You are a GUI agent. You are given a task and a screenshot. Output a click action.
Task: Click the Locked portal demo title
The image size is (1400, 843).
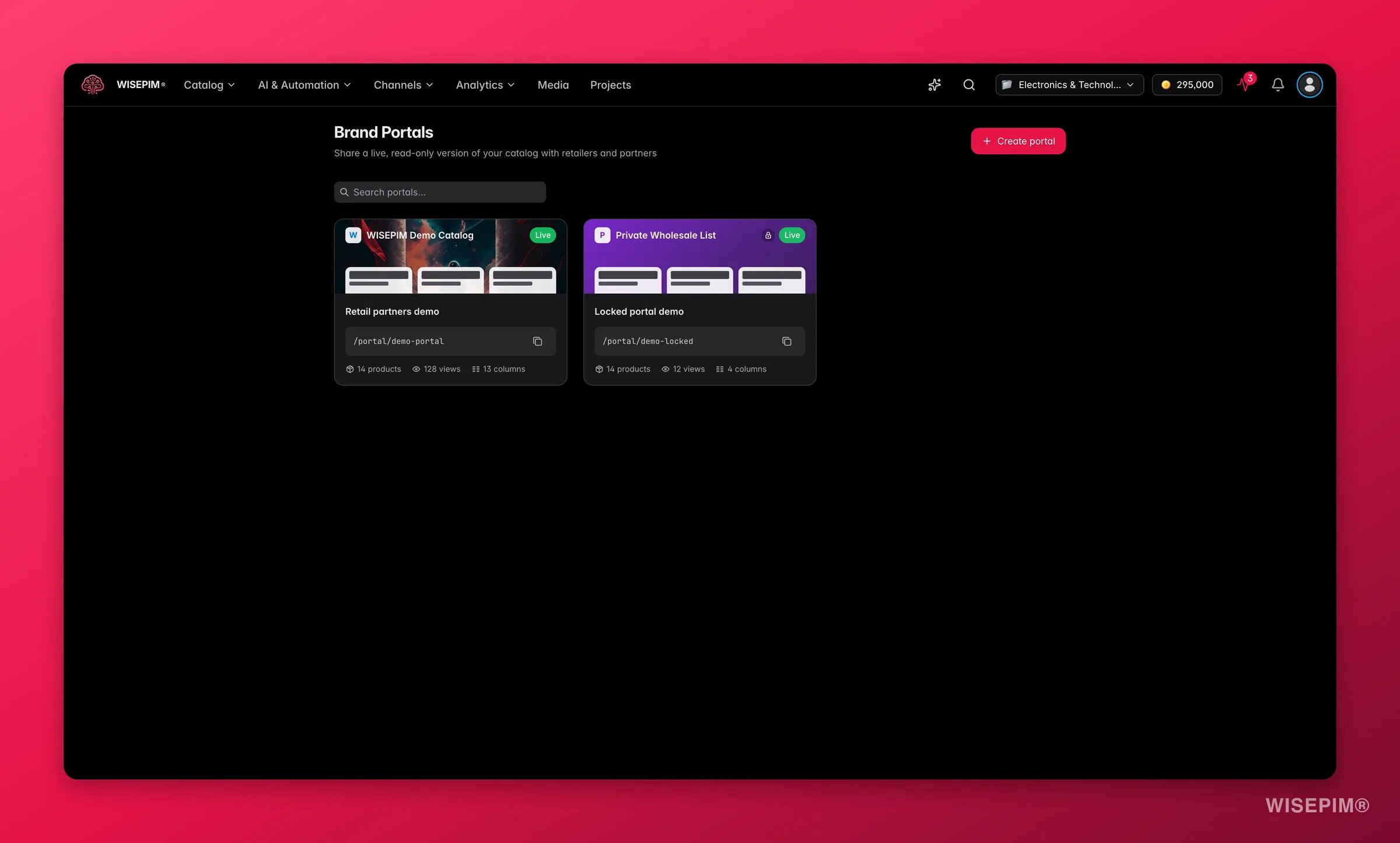[639, 312]
